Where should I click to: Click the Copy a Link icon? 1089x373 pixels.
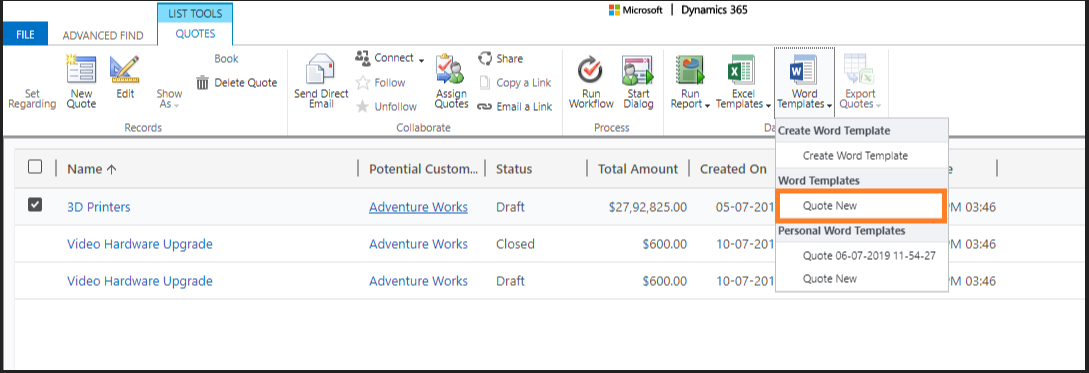tap(485, 83)
